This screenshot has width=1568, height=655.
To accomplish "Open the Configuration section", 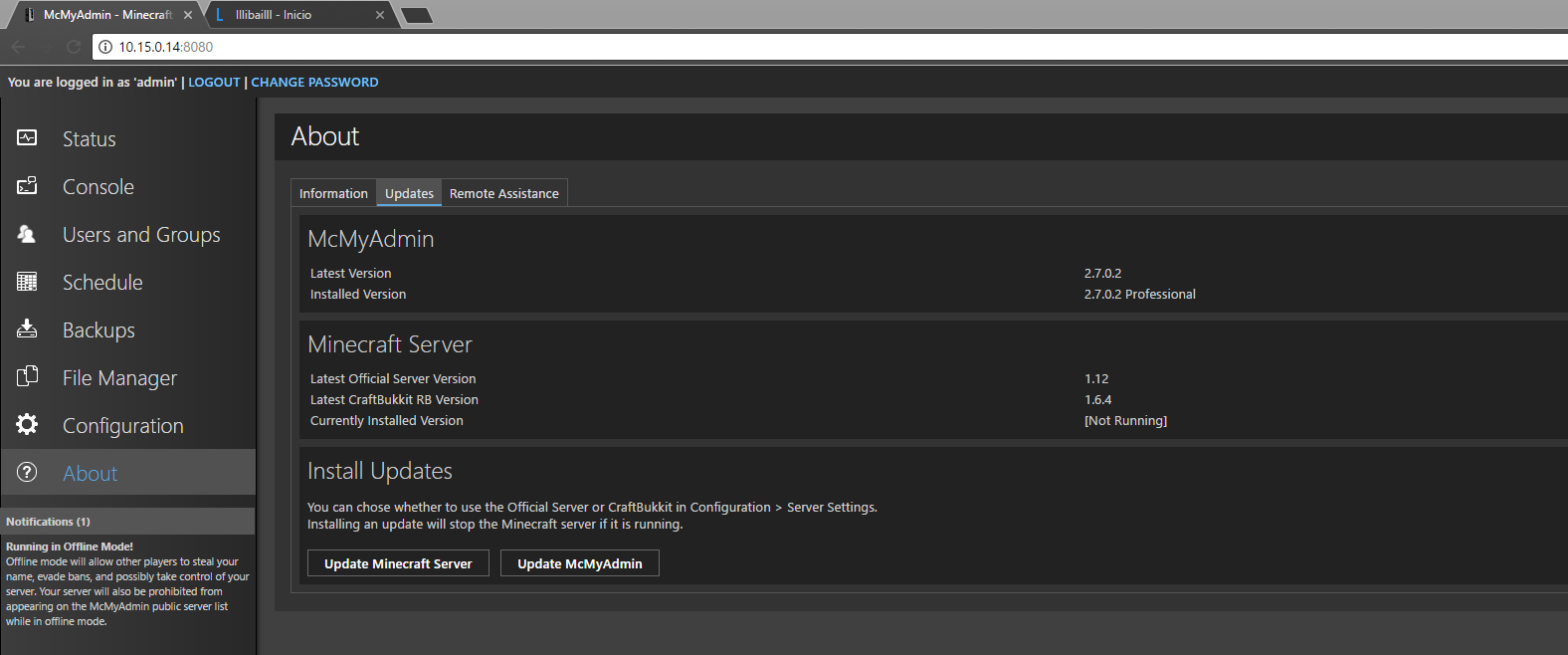I will coord(123,426).
